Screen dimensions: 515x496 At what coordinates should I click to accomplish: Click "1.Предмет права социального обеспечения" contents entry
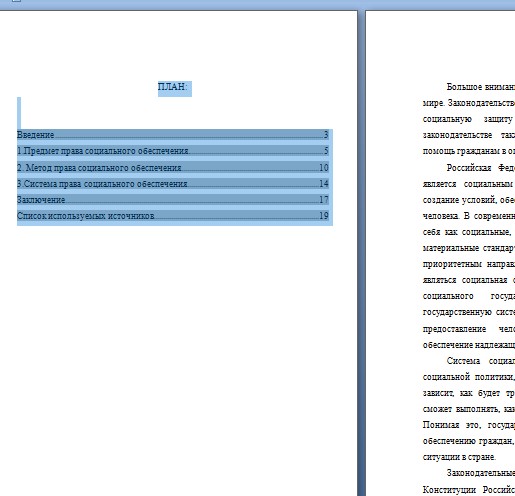tap(104, 151)
